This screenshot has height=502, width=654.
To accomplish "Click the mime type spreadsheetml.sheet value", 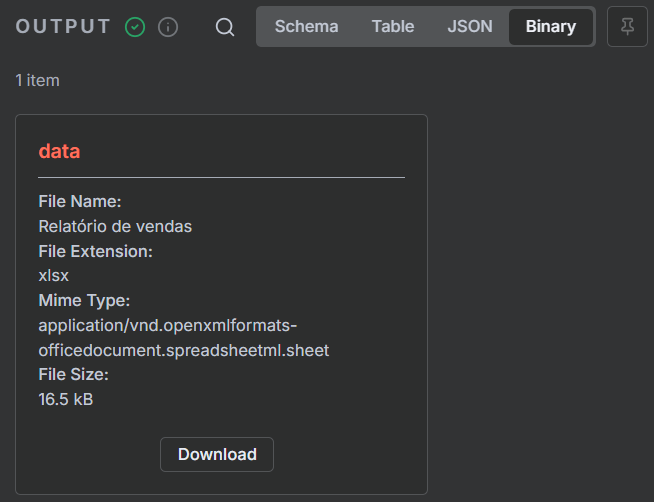I will click(184, 338).
